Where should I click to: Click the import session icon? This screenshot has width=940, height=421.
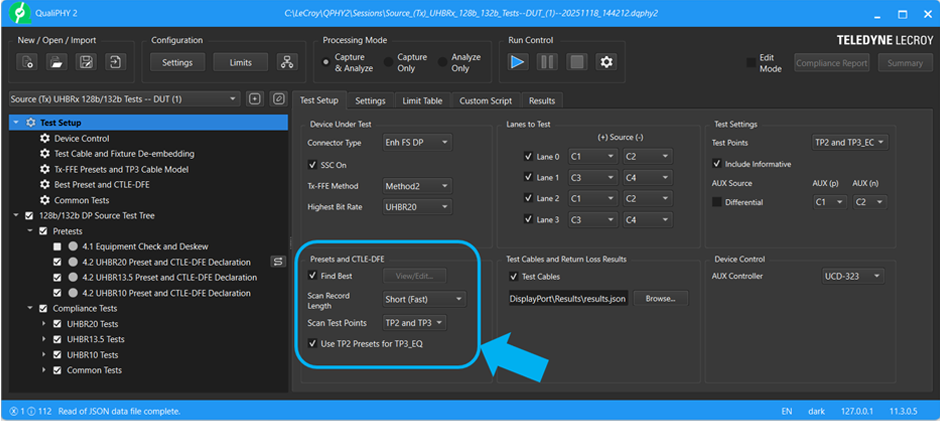pos(116,62)
